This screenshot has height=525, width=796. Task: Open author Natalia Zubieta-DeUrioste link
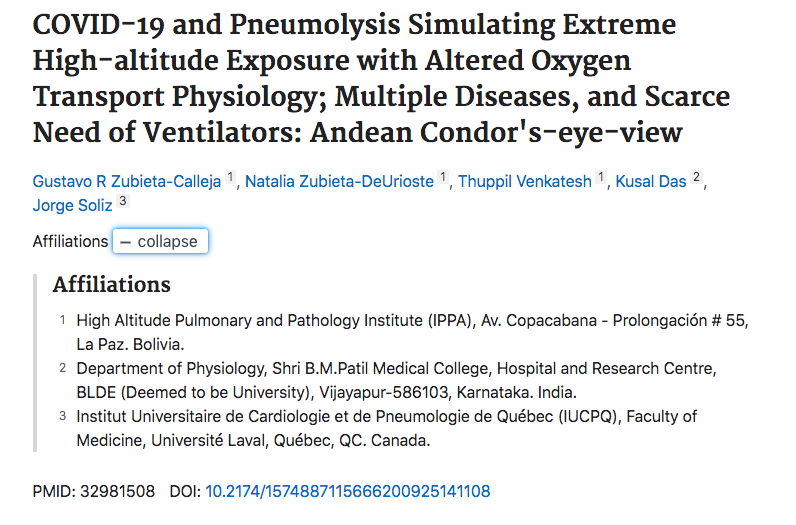340,181
